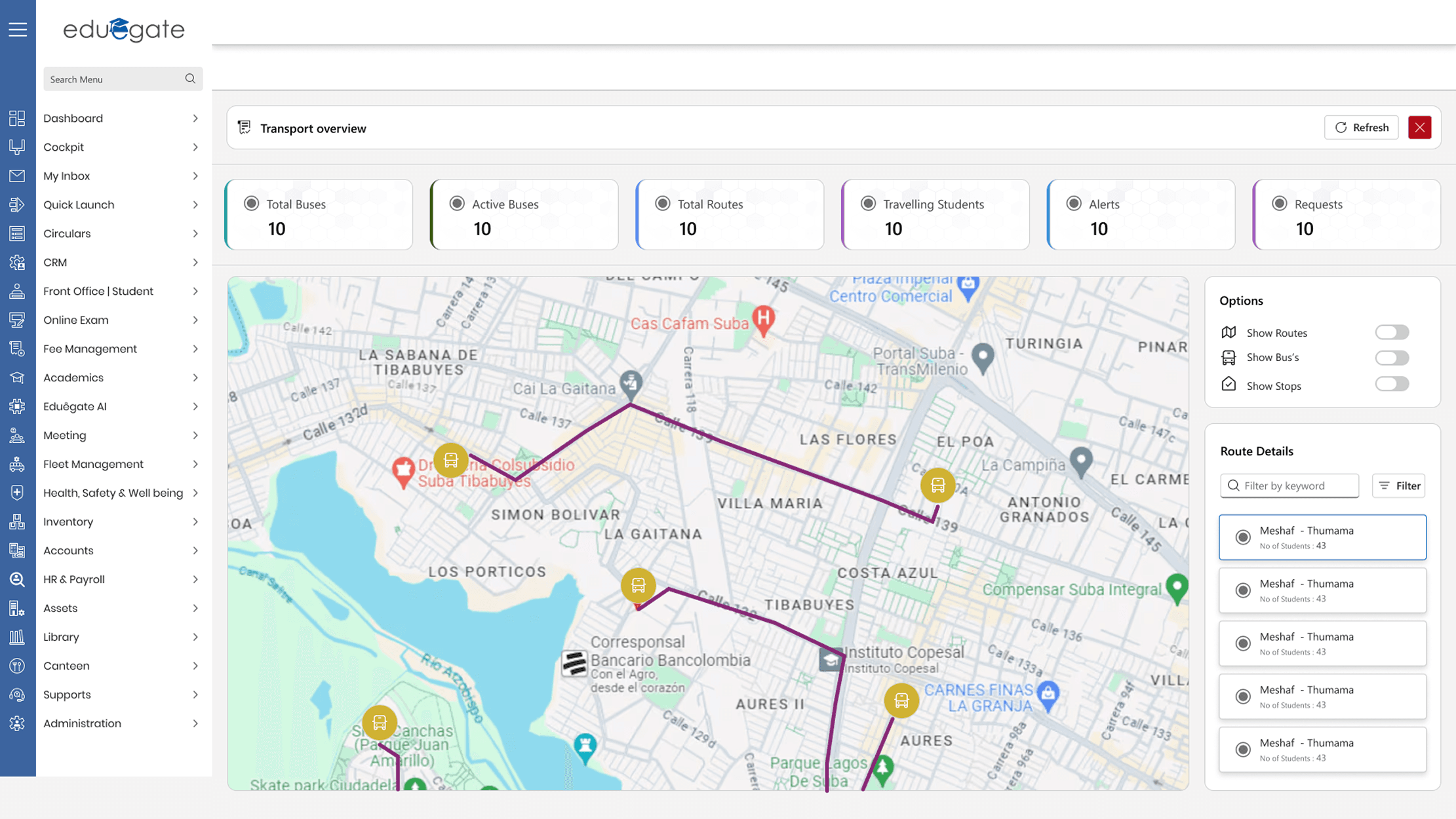1456x819 pixels.
Task: Expand the Fee Management menu
Action: coord(90,349)
